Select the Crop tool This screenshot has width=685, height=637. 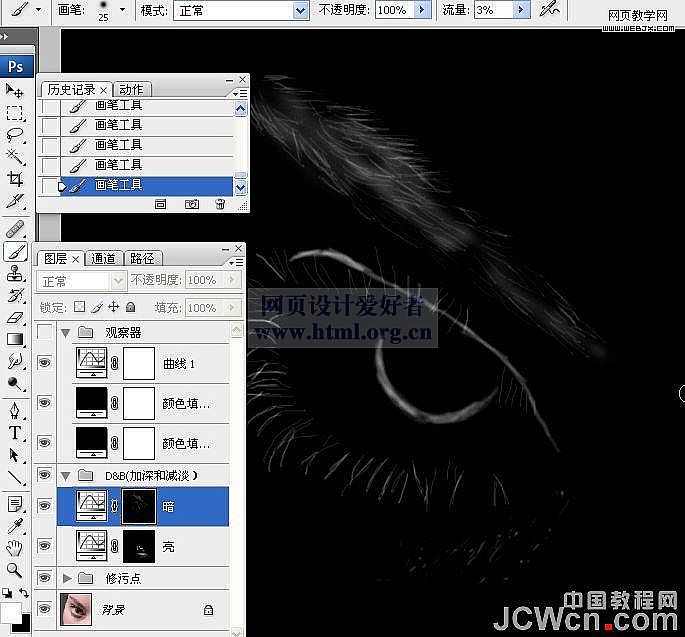[x=14, y=179]
